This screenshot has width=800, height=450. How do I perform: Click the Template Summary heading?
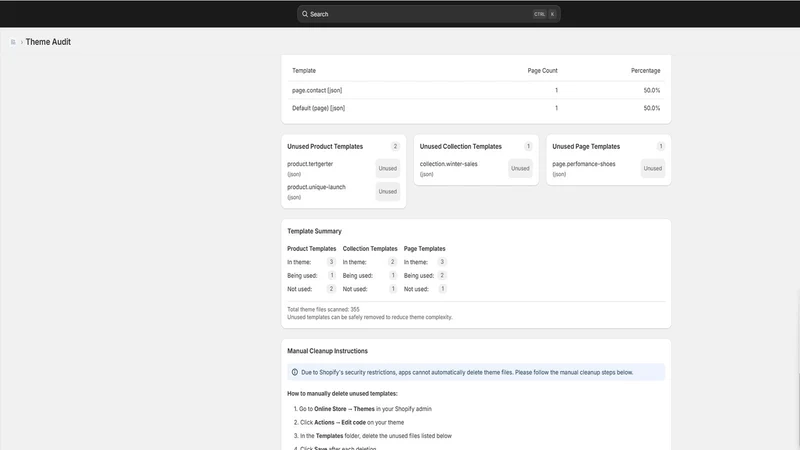[x=314, y=231]
